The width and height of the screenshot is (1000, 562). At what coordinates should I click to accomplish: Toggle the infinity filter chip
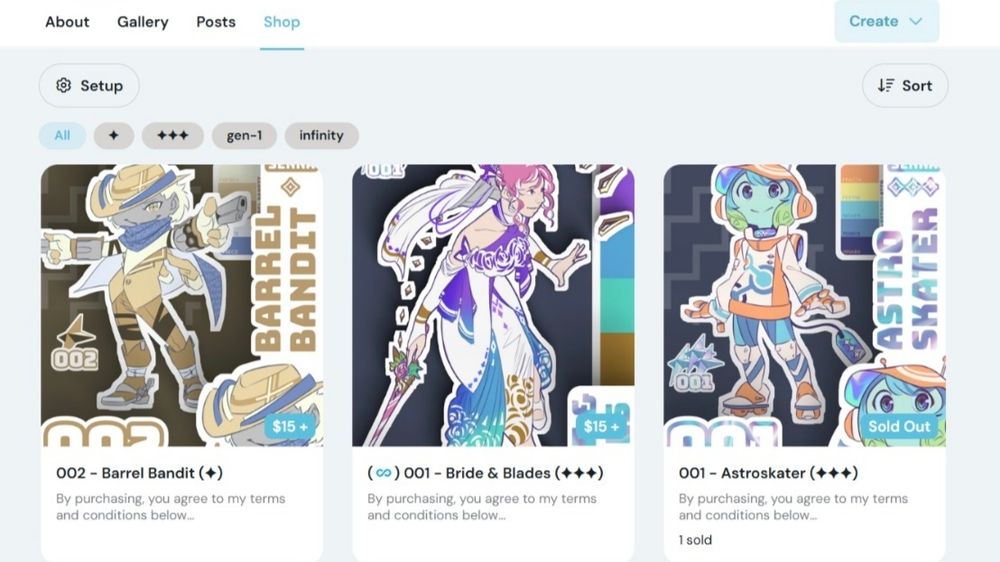[x=321, y=135]
